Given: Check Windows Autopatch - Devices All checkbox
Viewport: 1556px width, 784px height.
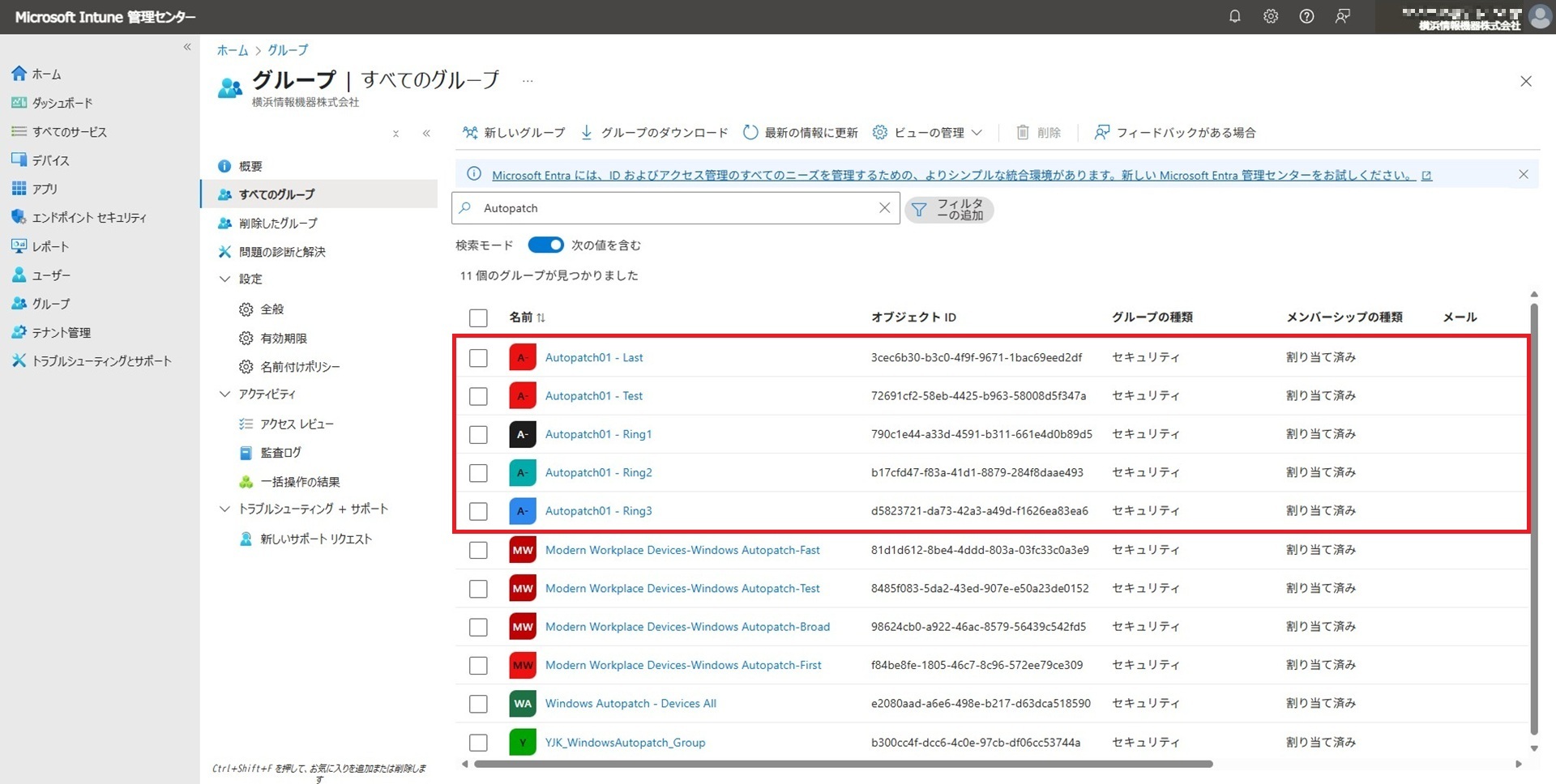Looking at the screenshot, I should (x=478, y=704).
